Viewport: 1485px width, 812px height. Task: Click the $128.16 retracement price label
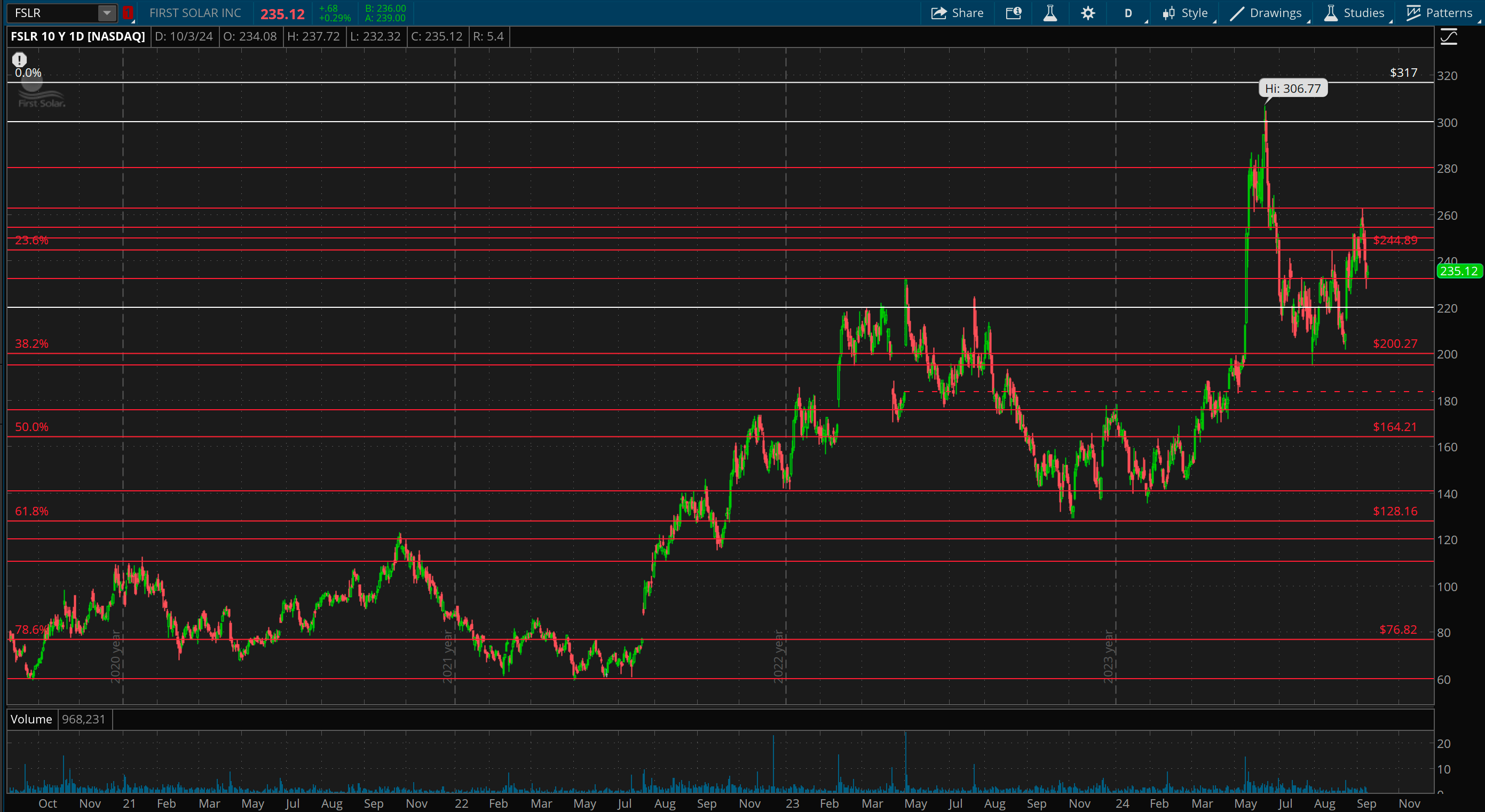1395,511
